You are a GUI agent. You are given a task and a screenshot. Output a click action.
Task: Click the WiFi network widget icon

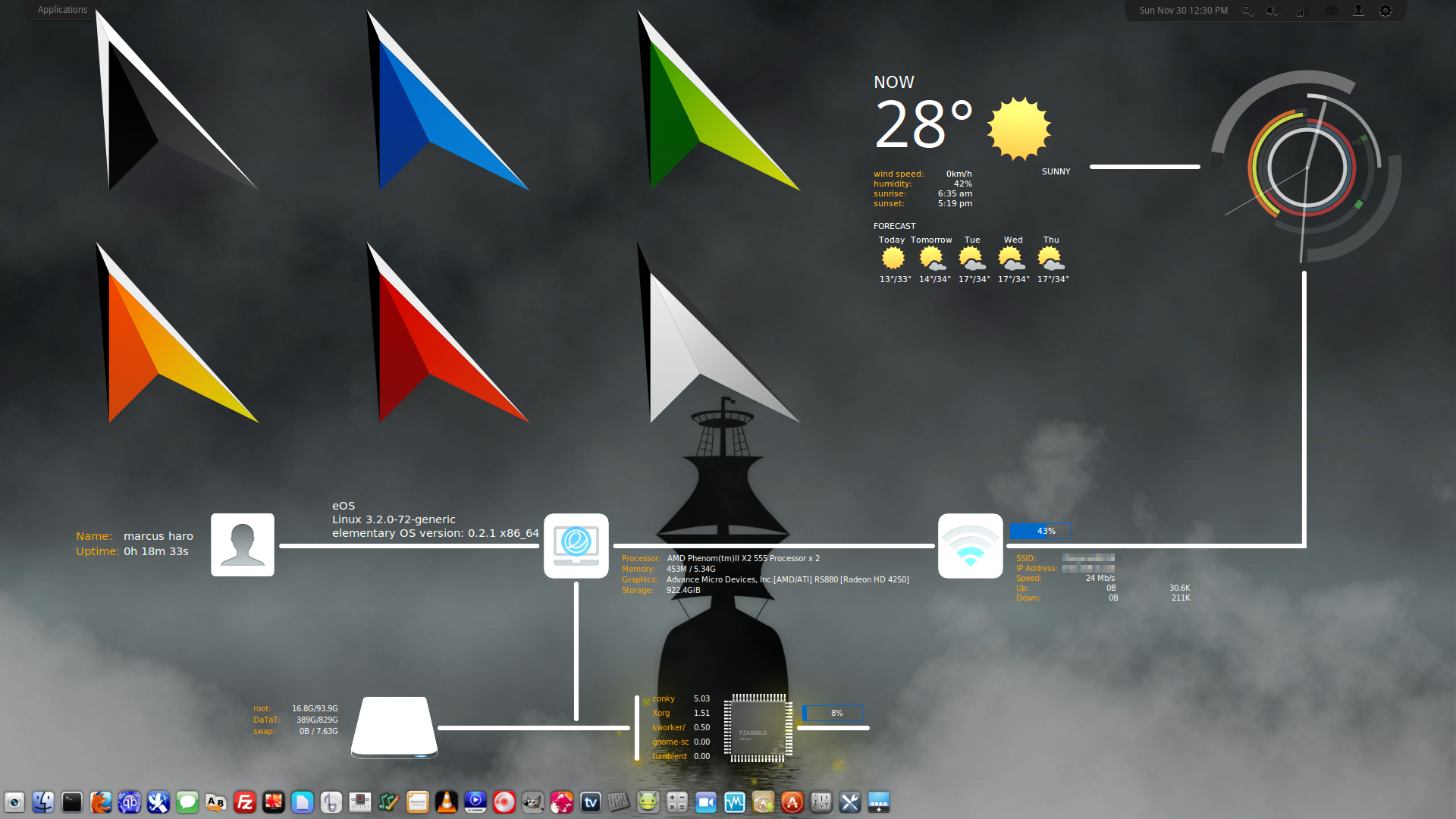970,546
